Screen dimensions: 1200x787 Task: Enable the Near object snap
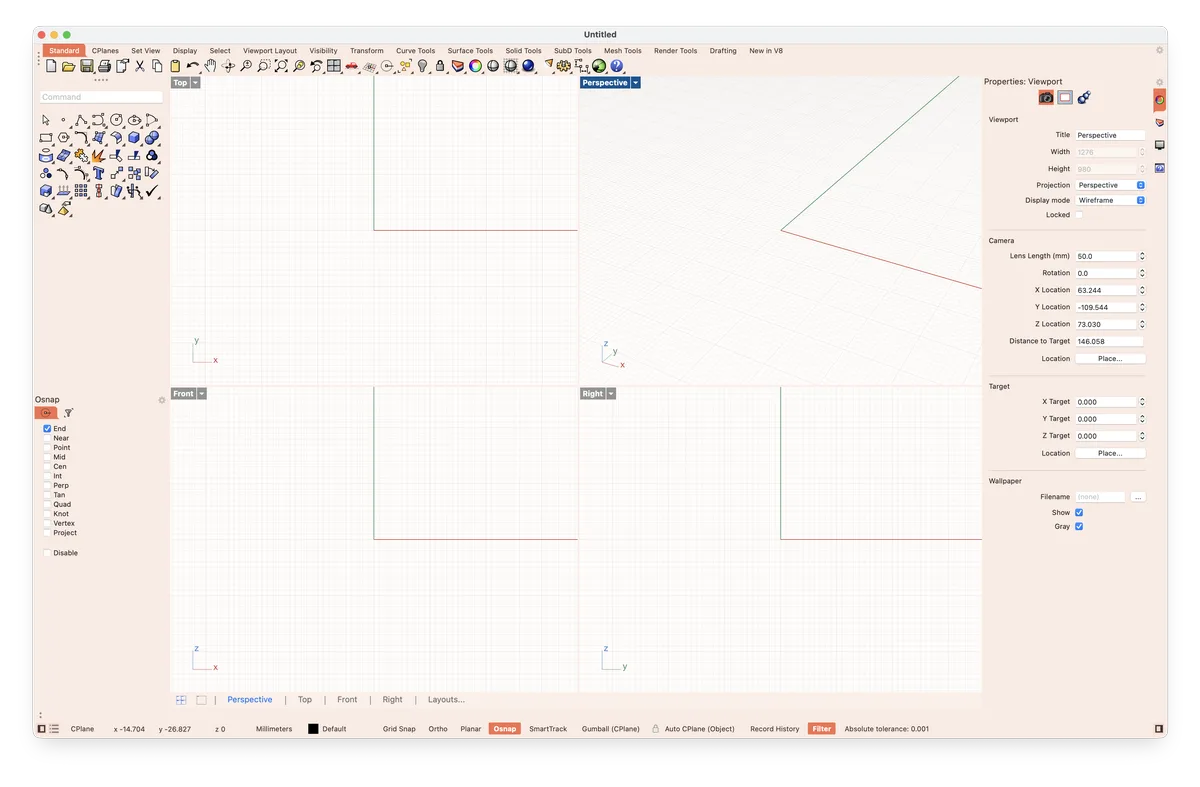coord(47,438)
